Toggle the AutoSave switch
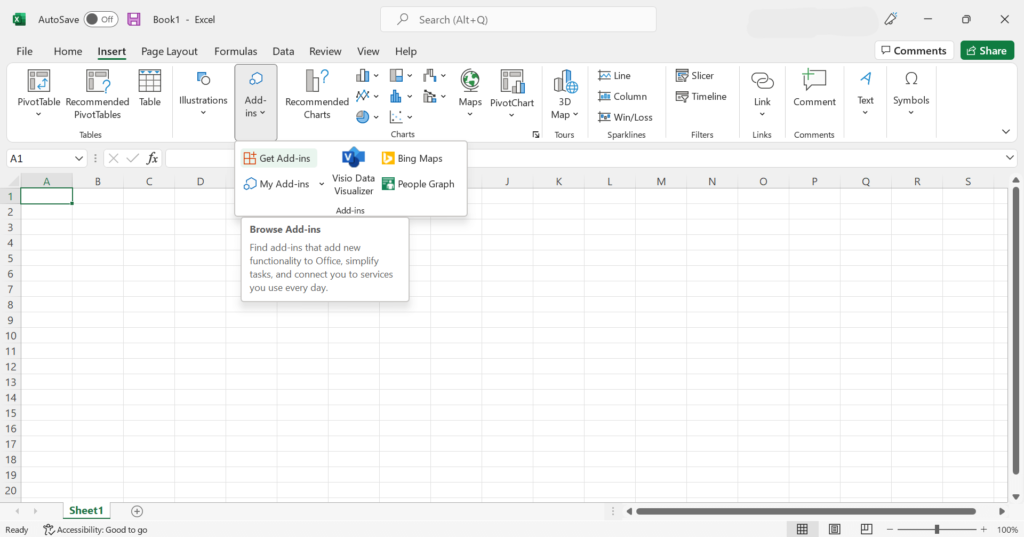Viewport: 1024px width, 537px height. 100,20
